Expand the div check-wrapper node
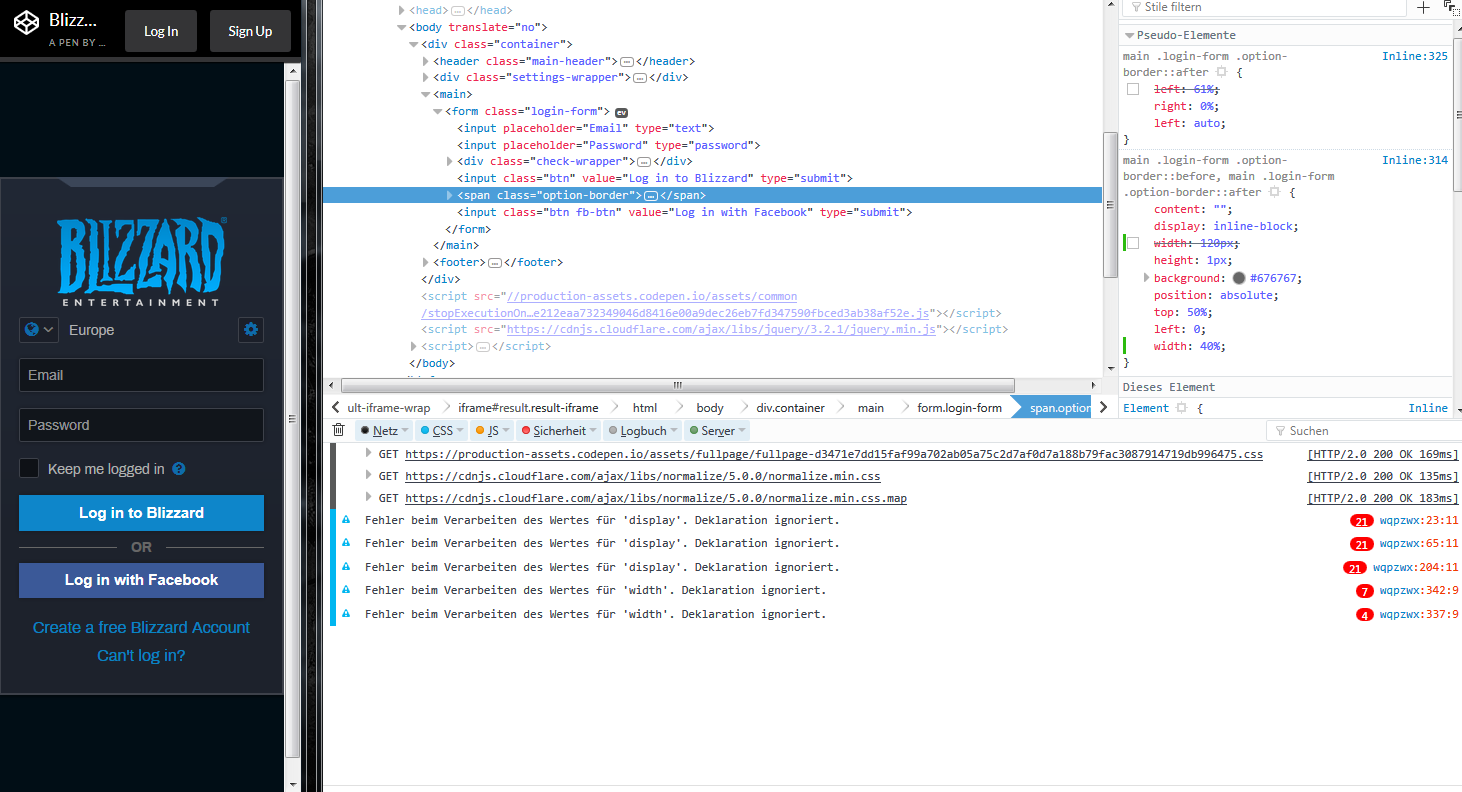This screenshot has height=792, width=1462. point(449,161)
